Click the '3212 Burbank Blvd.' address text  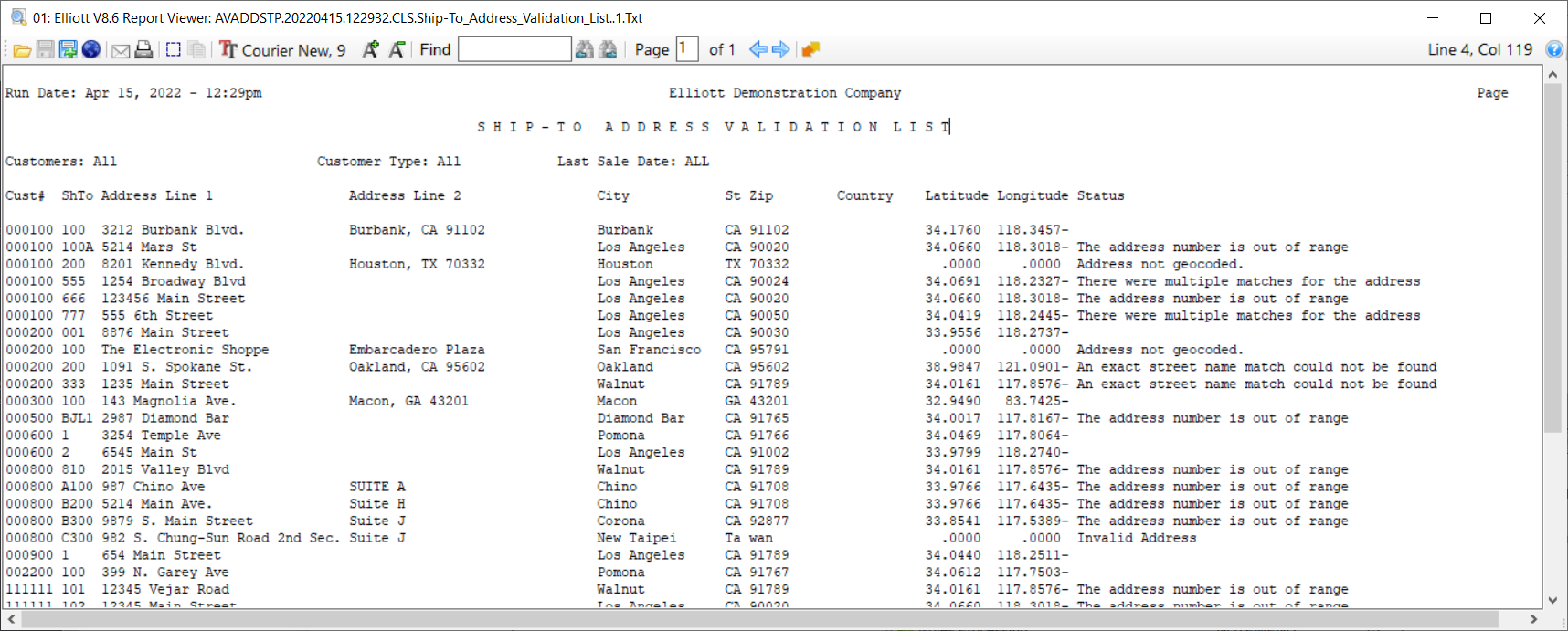(173, 230)
